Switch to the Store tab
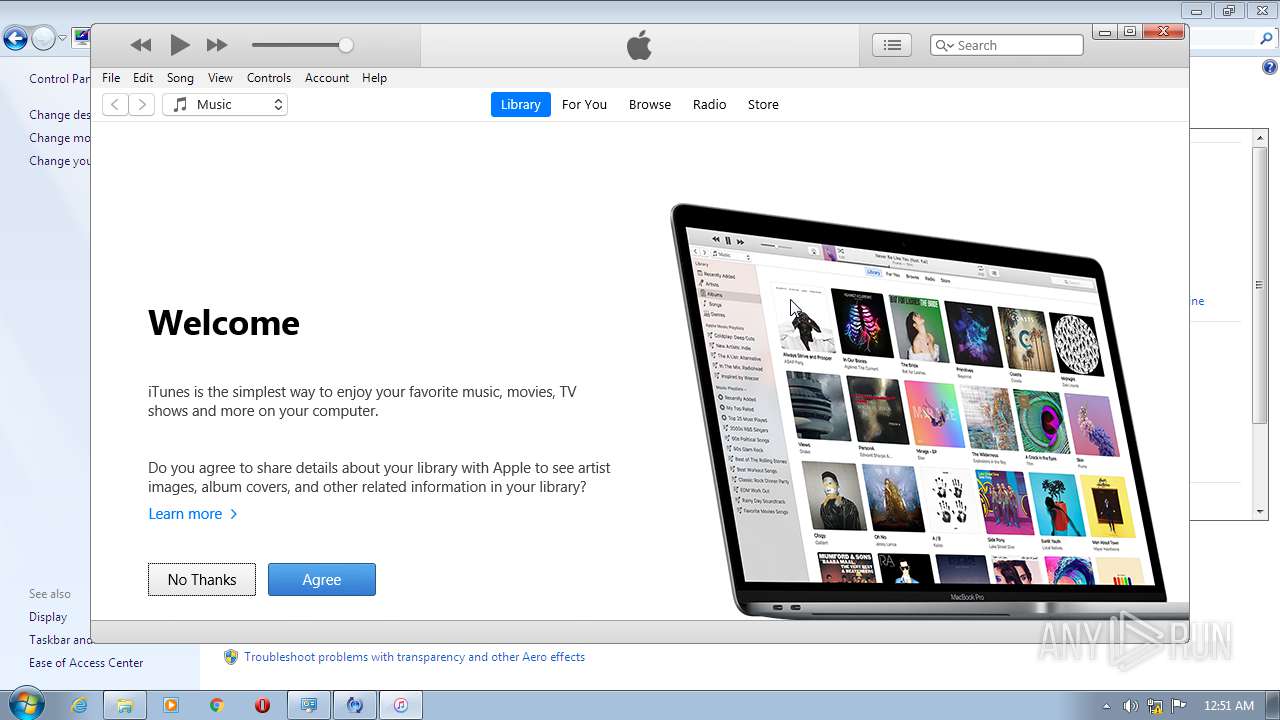The height and width of the screenshot is (720, 1280). click(763, 104)
